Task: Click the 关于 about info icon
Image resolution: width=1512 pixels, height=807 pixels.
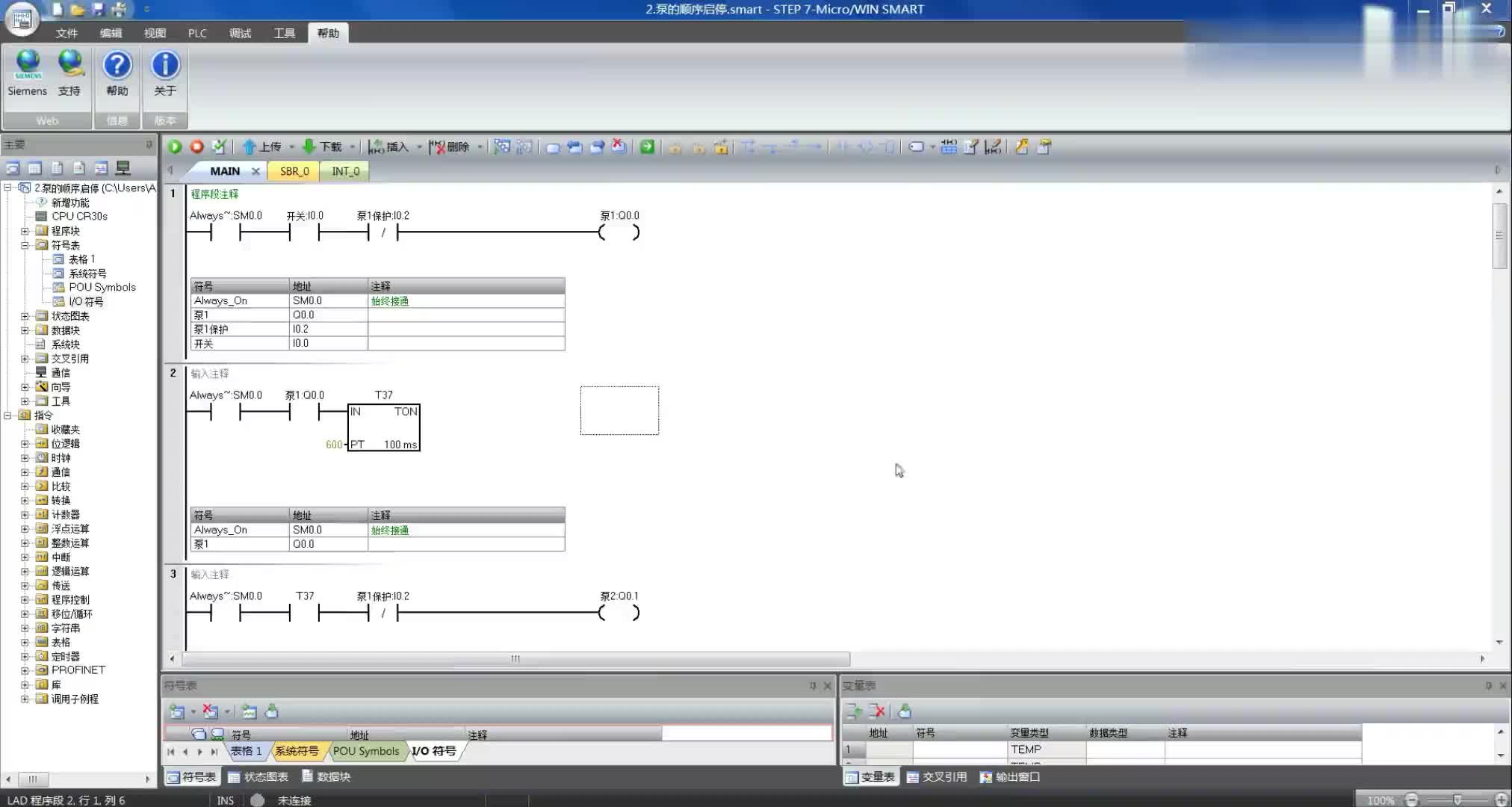Action: 165,73
